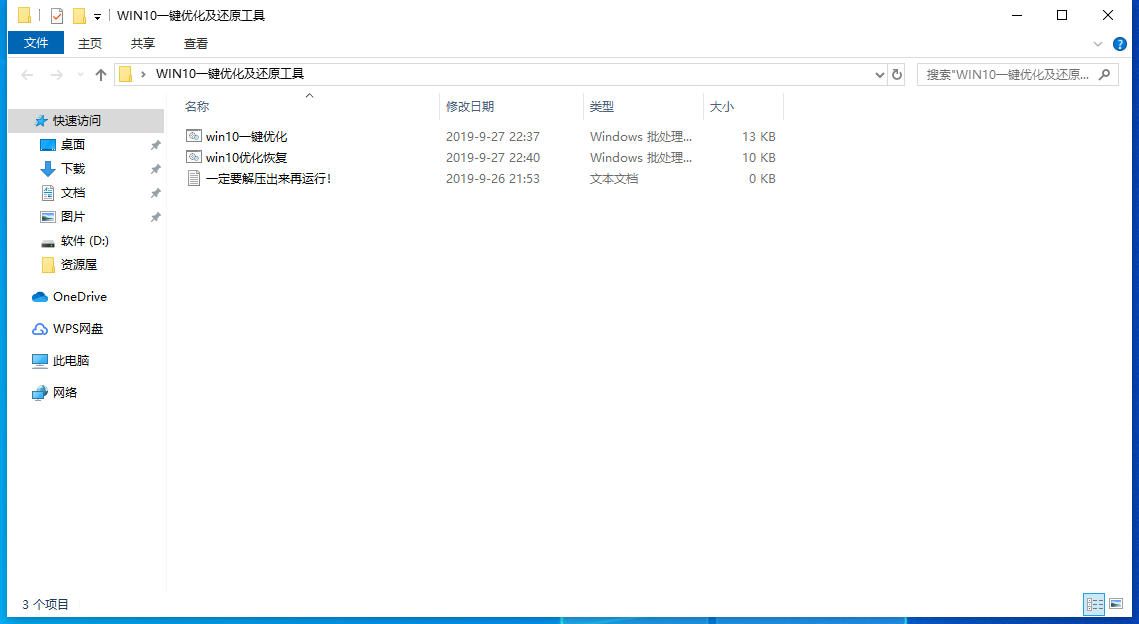Open 软件 (D:) drive
The image size is (1139, 624).
[84, 240]
